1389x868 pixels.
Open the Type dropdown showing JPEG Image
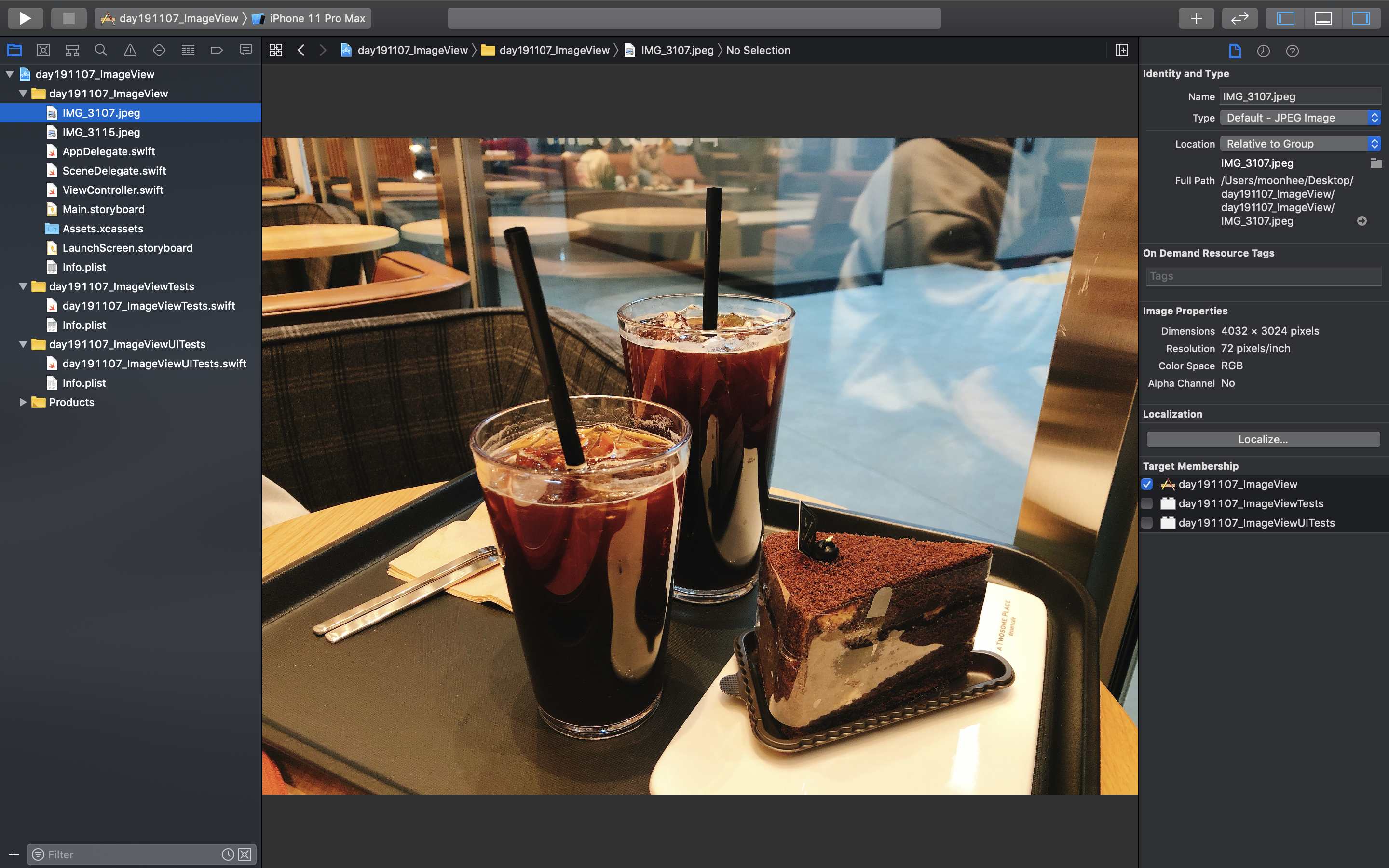[x=1300, y=118]
